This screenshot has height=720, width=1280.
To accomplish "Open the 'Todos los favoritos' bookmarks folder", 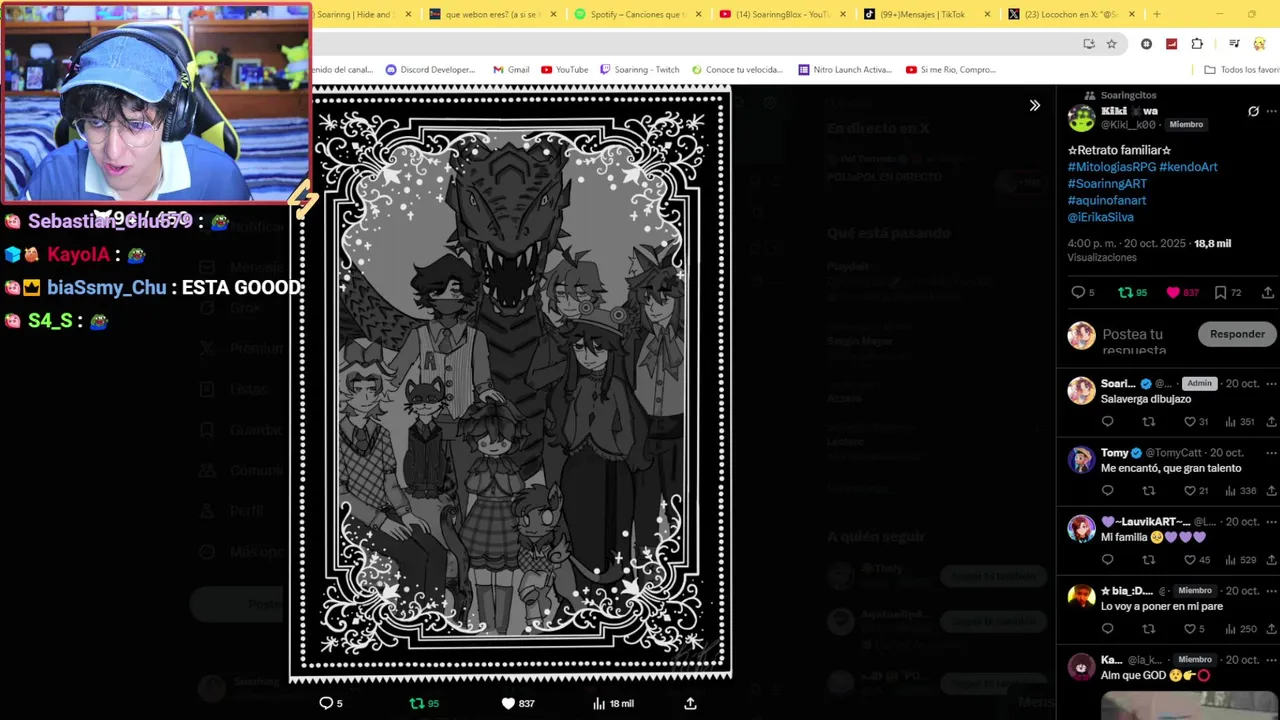I will click(x=1241, y=70).
